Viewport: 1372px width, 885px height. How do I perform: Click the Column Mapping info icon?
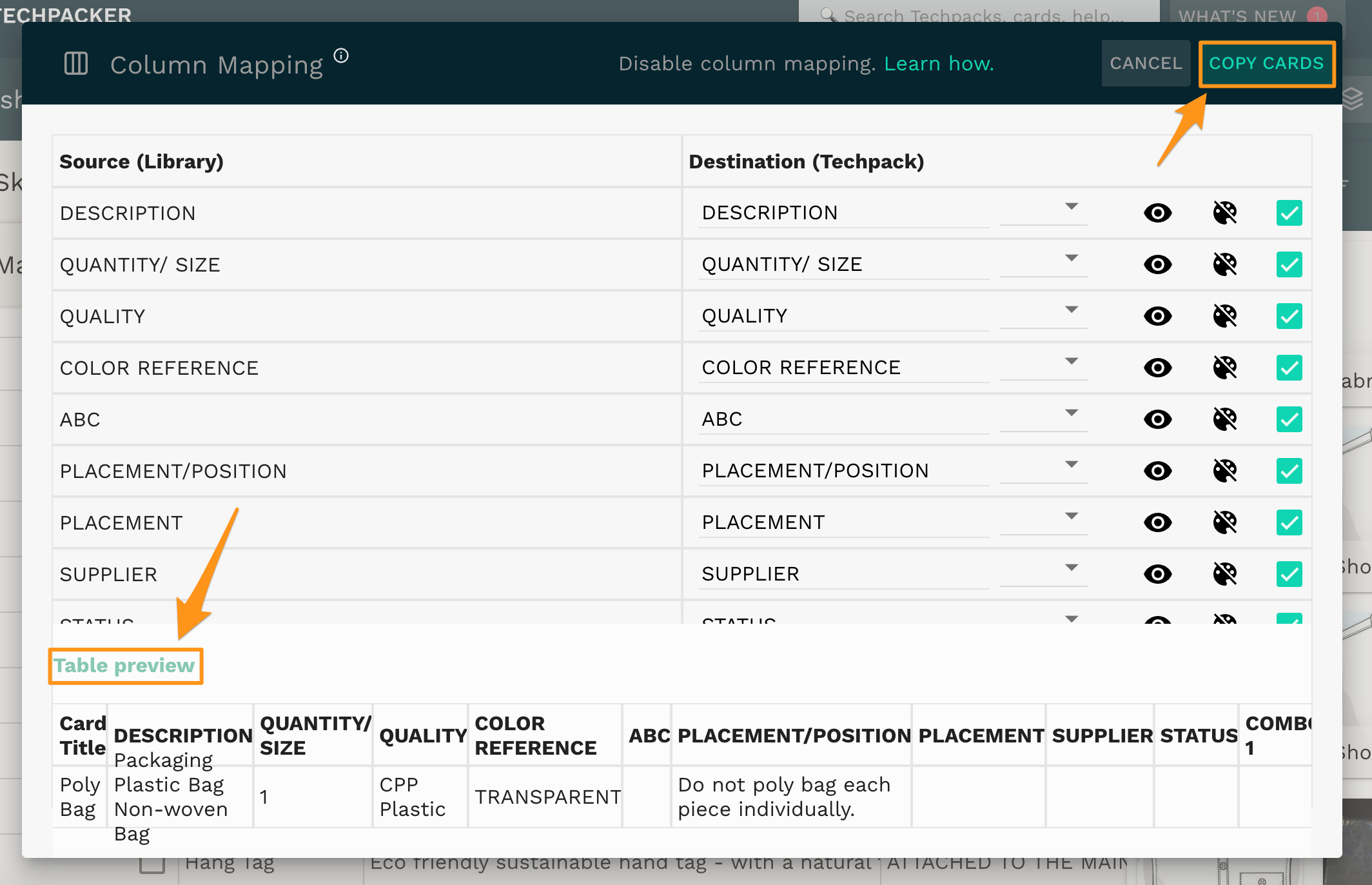click(x=341, y=56)
